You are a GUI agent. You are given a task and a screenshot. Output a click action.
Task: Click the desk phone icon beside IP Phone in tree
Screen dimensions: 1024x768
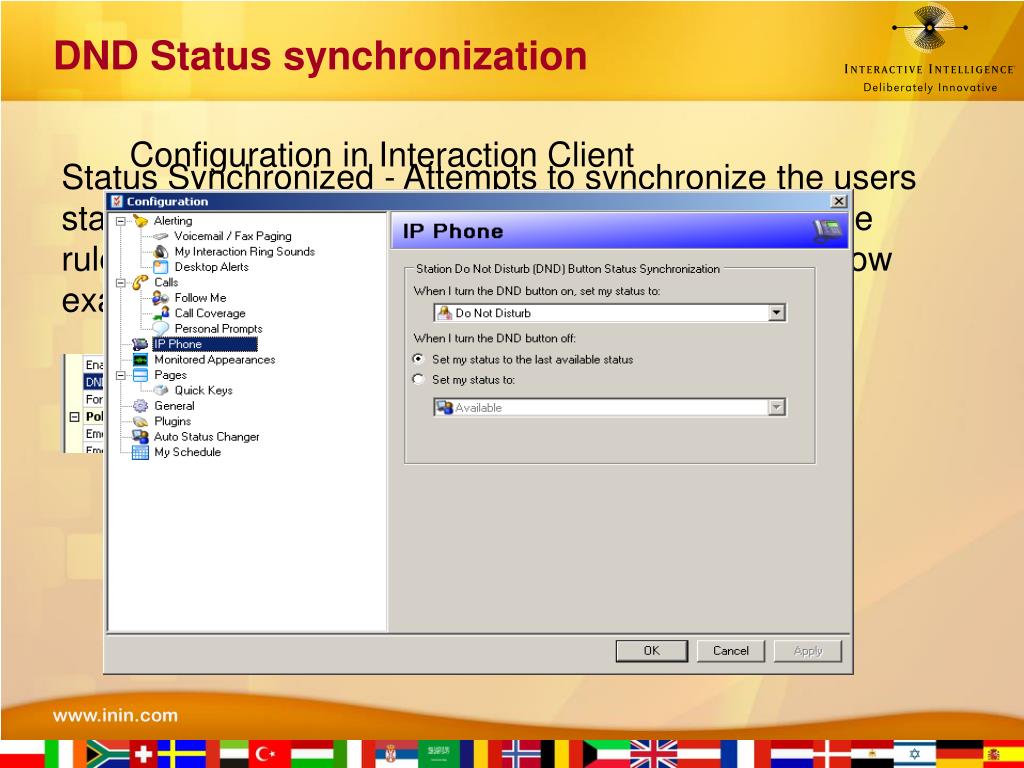(x=140, y=344)
